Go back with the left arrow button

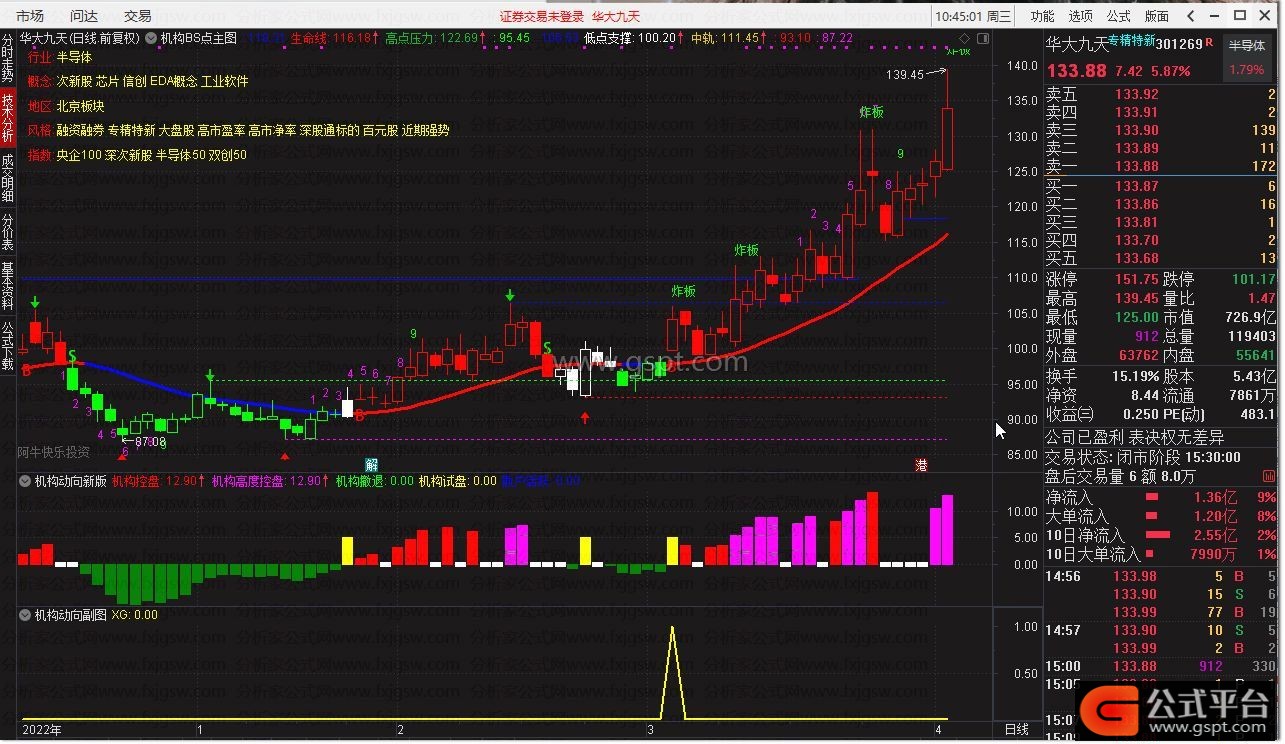[x=1190, y=16]
